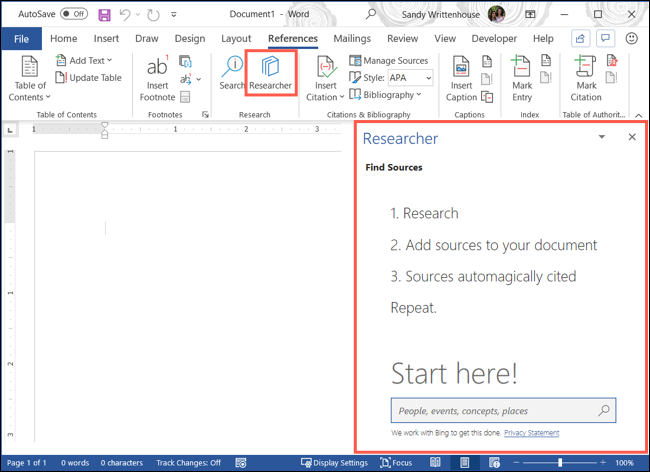Open the Customize Quick Access Toolbar dropdown
The image size is (650, 472).
pos(174,15)
